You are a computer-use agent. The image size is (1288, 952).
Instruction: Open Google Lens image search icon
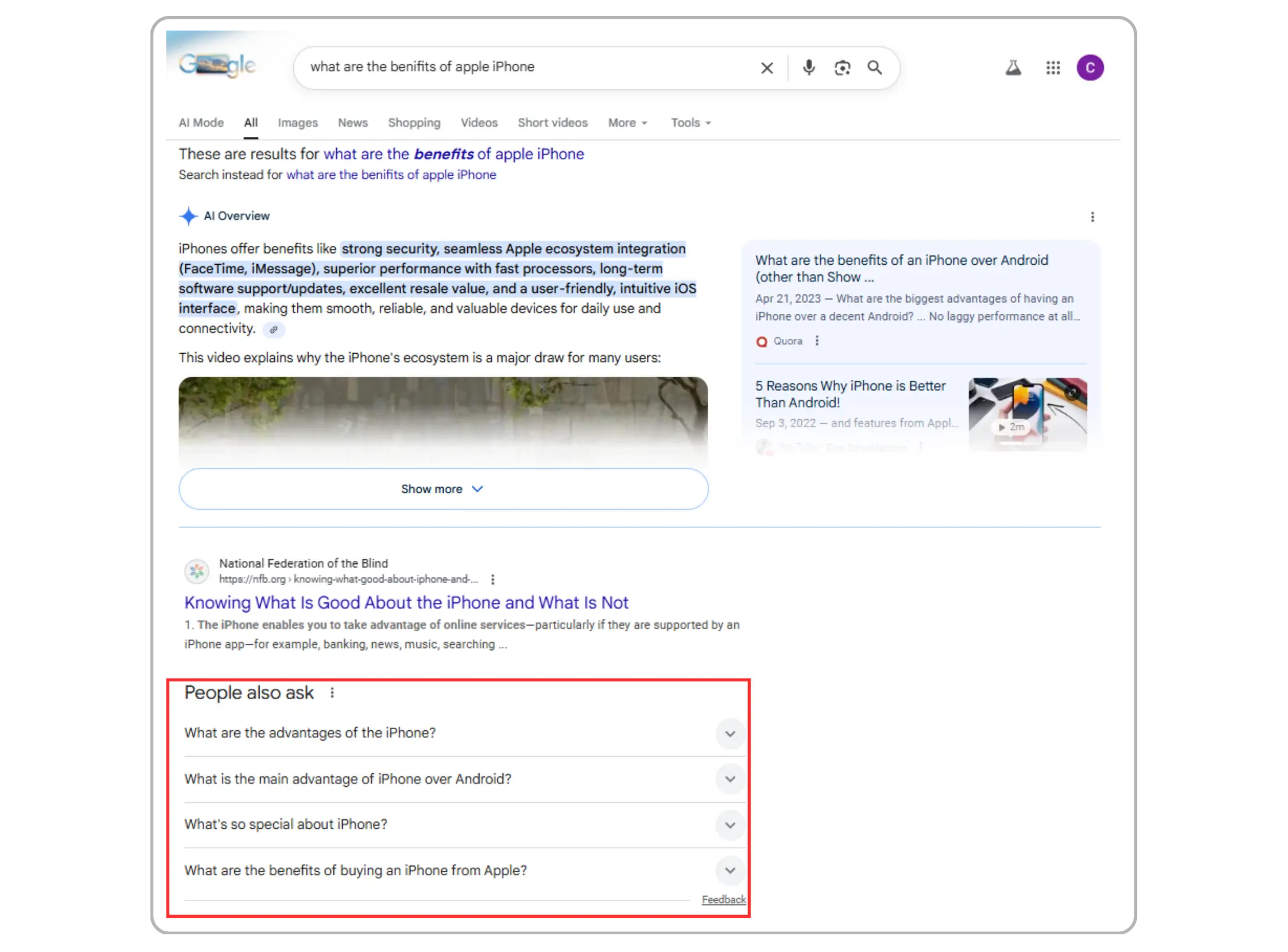842,68
